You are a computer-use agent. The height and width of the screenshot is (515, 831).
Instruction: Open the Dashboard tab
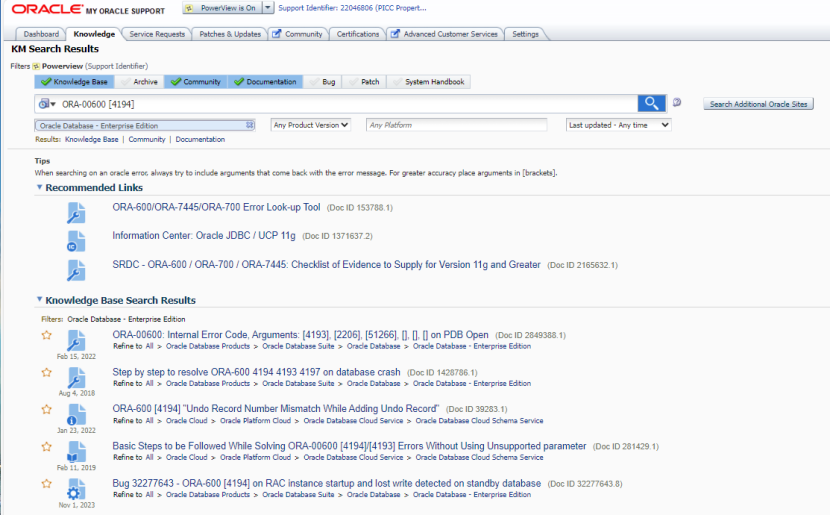[41, 34]
